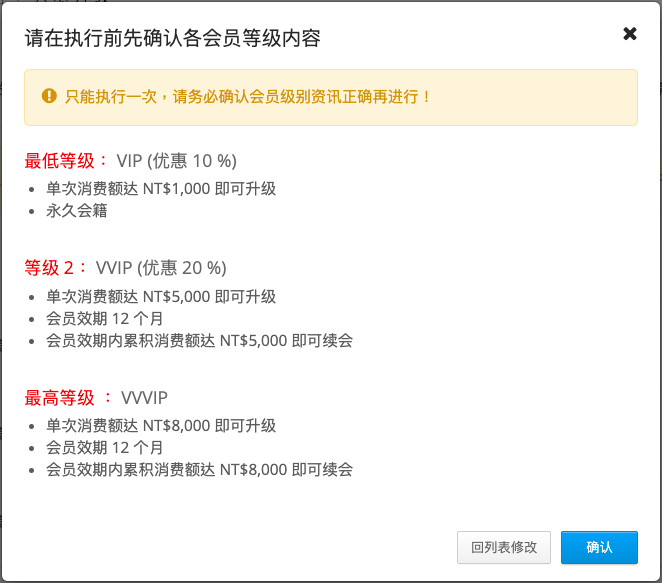
Task: Click the NT$8,000 即可续会 renewal line
Action: [x=199, y=469]
